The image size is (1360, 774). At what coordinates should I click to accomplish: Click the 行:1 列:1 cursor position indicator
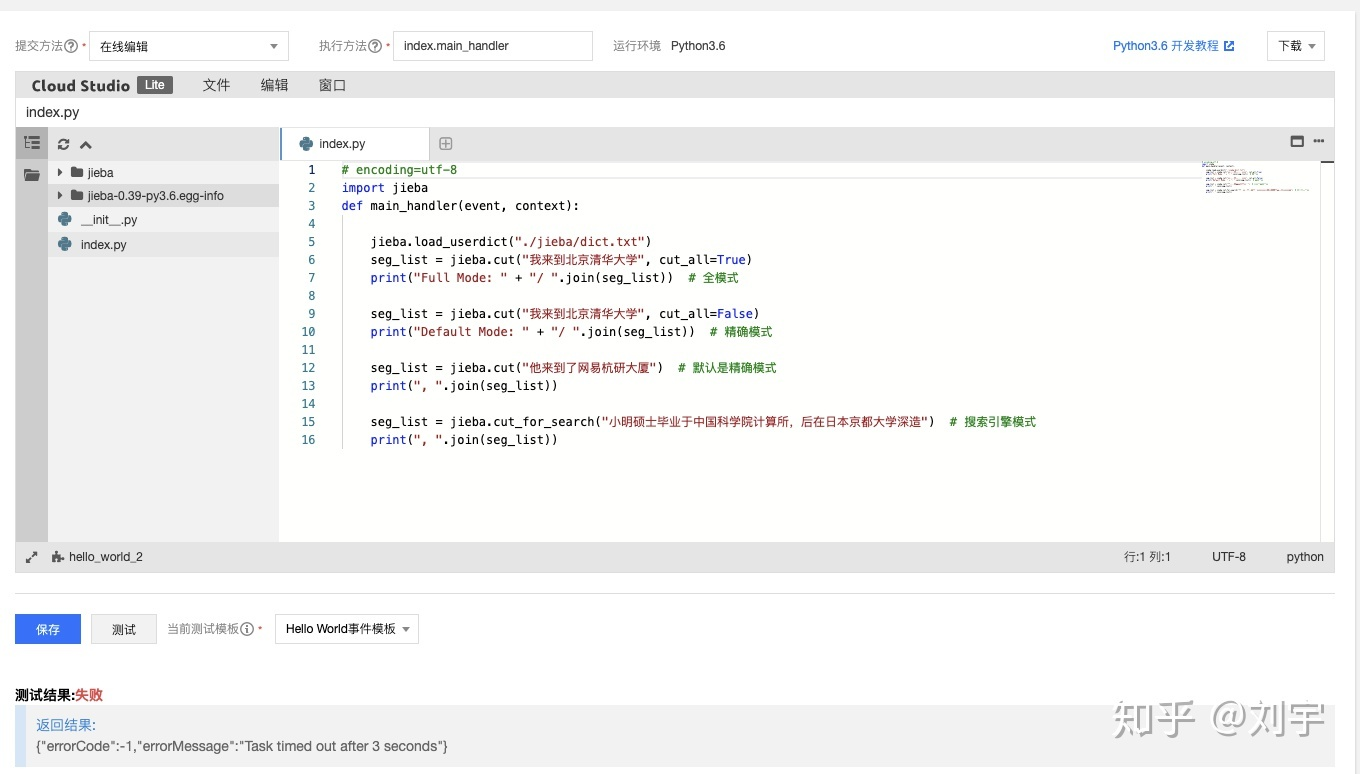1147,557
